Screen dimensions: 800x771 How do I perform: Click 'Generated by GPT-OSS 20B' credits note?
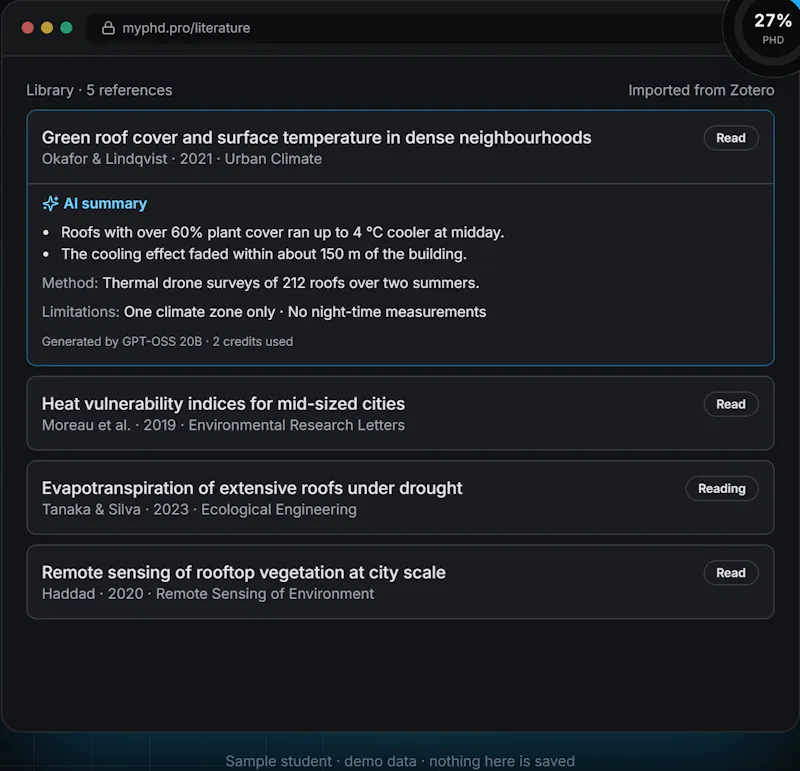click(167, 341)
